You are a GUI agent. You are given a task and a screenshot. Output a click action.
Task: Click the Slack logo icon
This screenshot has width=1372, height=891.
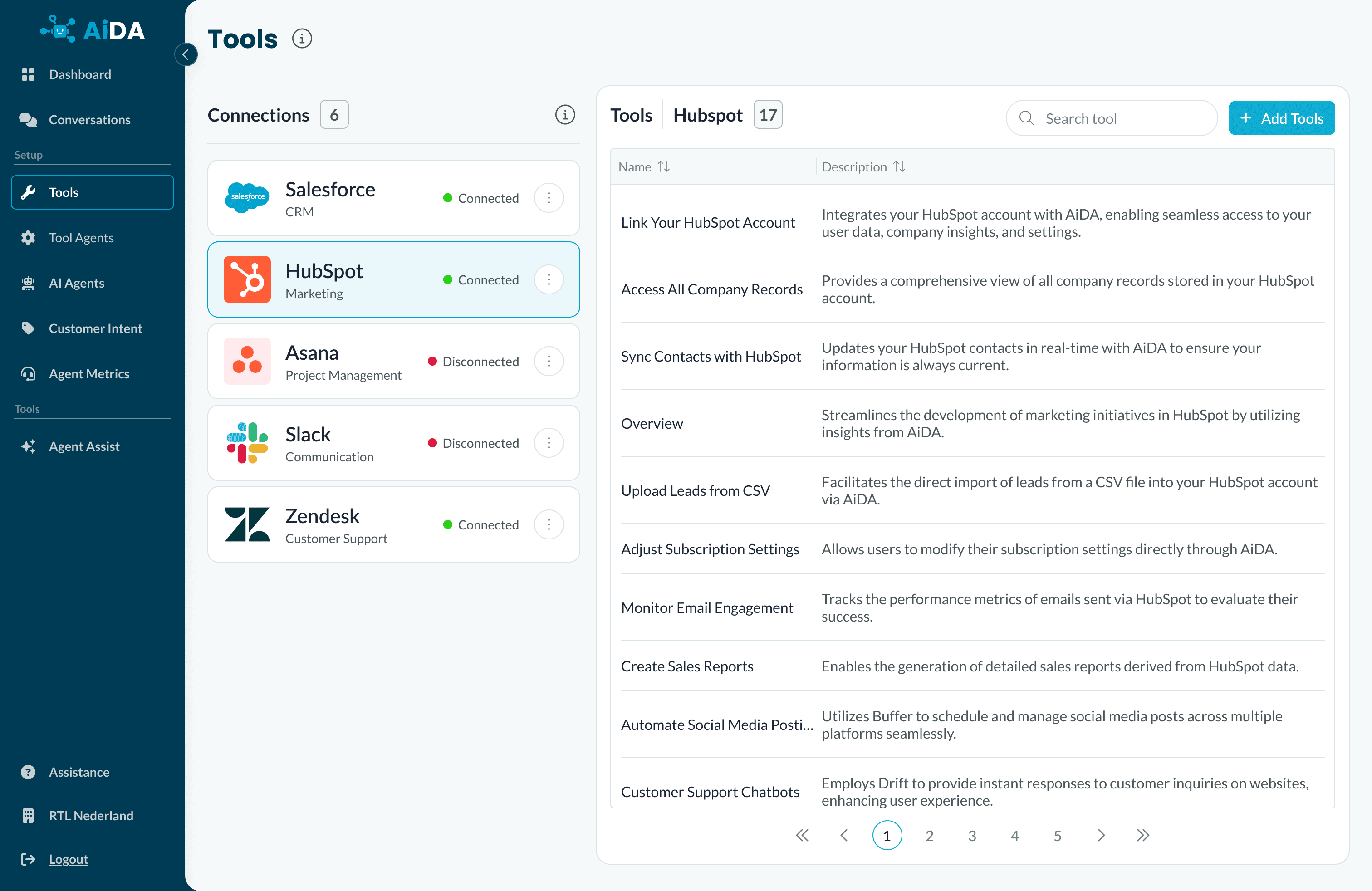coord(247,443)
